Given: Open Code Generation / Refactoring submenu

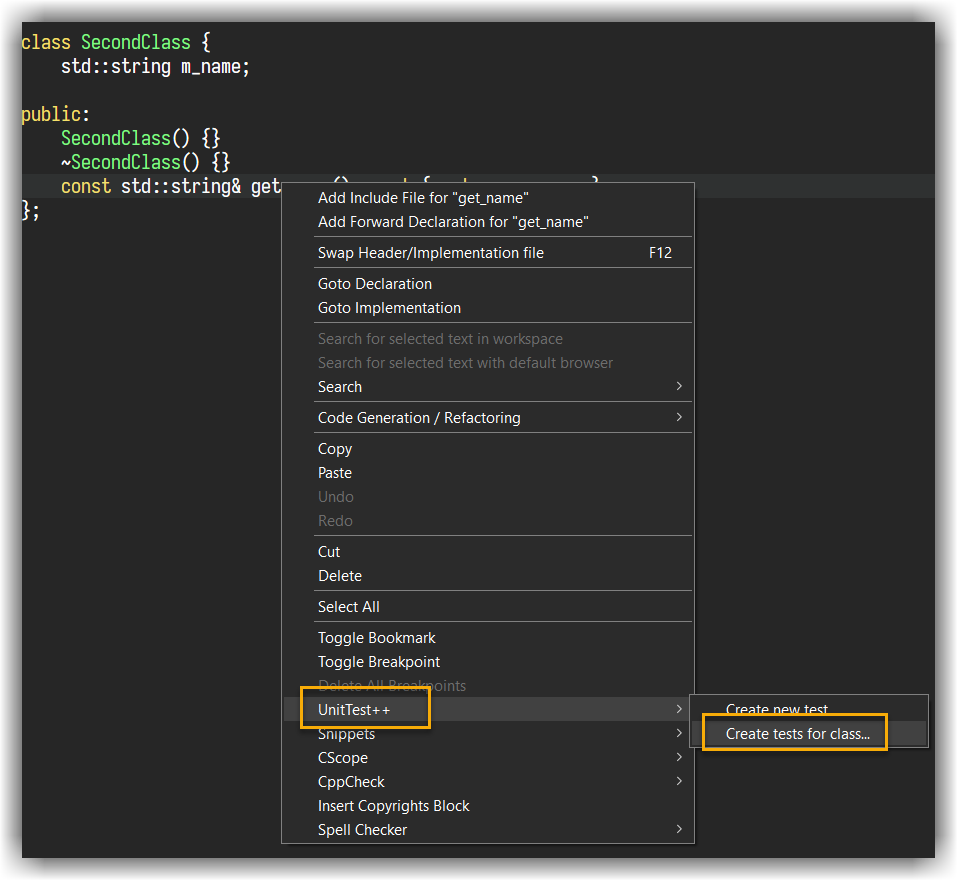Looking at the screenshot, I should (419, 418).
